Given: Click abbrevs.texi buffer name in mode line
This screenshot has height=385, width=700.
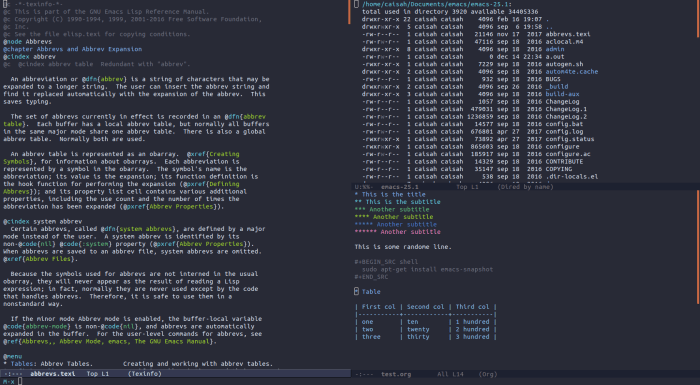Looking at the screenshot, I should click(x=53, y=374).
